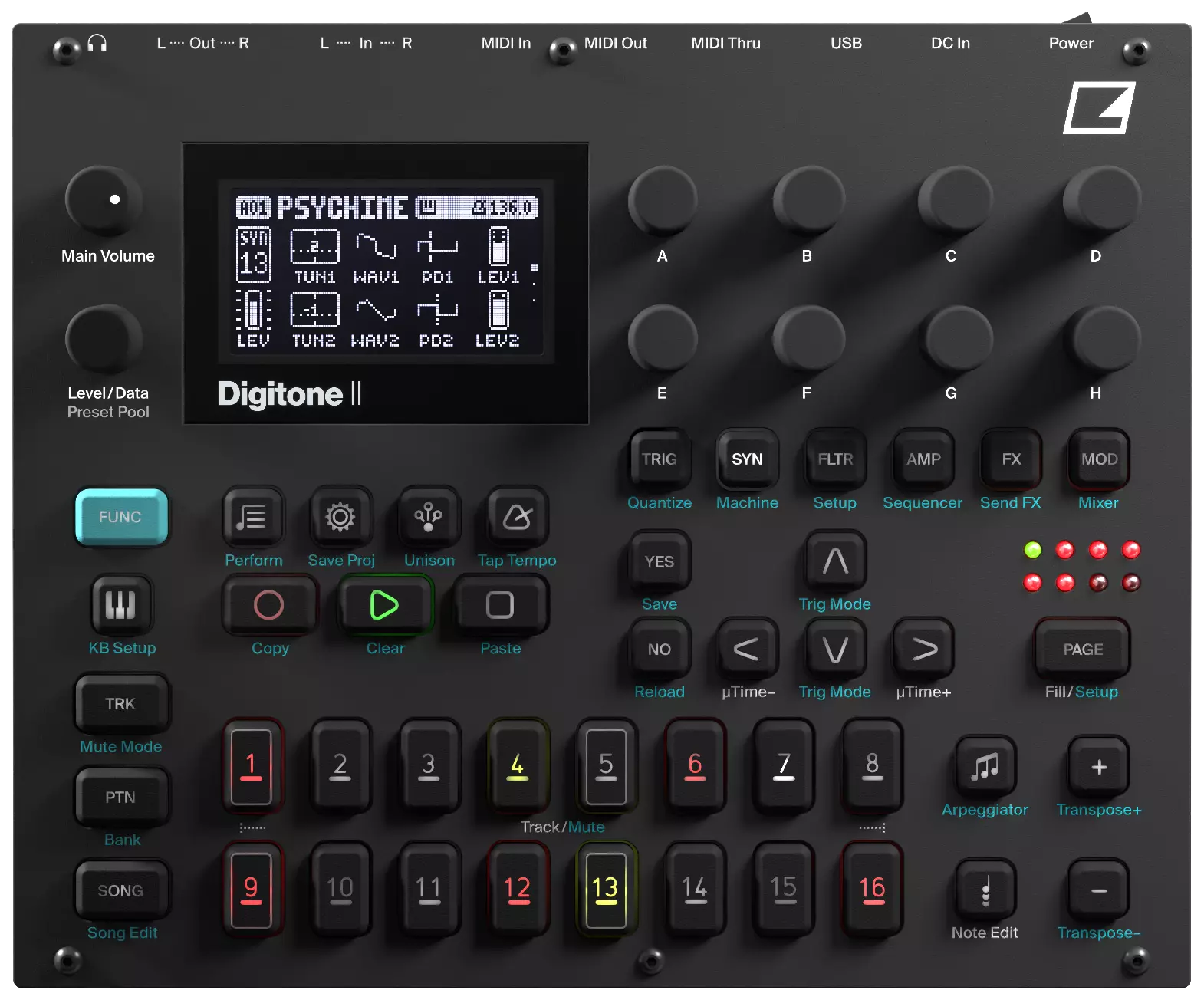Select the TRIG parameter page

tap(660, 459)
